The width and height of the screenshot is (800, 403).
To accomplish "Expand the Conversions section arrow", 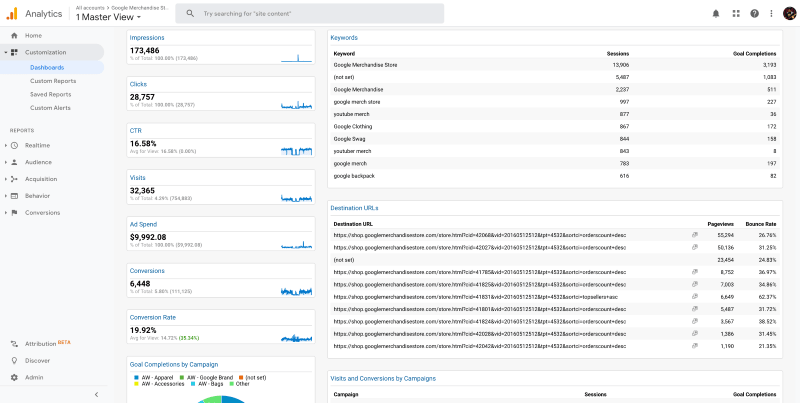I will click(x=5, y=213).
